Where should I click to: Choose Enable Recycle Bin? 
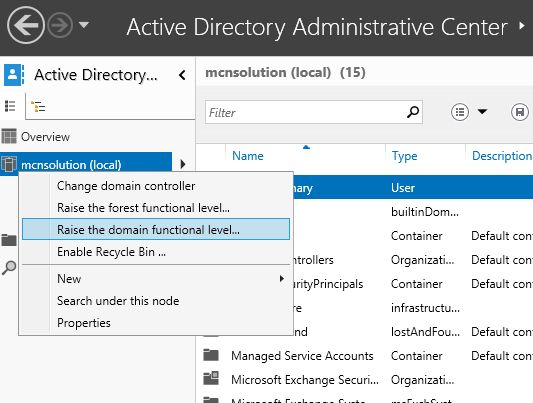pos(156,252)
